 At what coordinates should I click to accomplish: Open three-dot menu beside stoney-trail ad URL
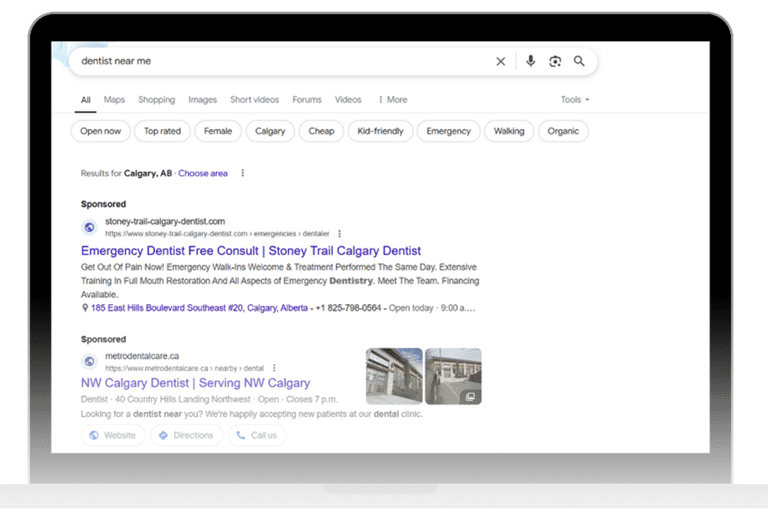[339, 234]
